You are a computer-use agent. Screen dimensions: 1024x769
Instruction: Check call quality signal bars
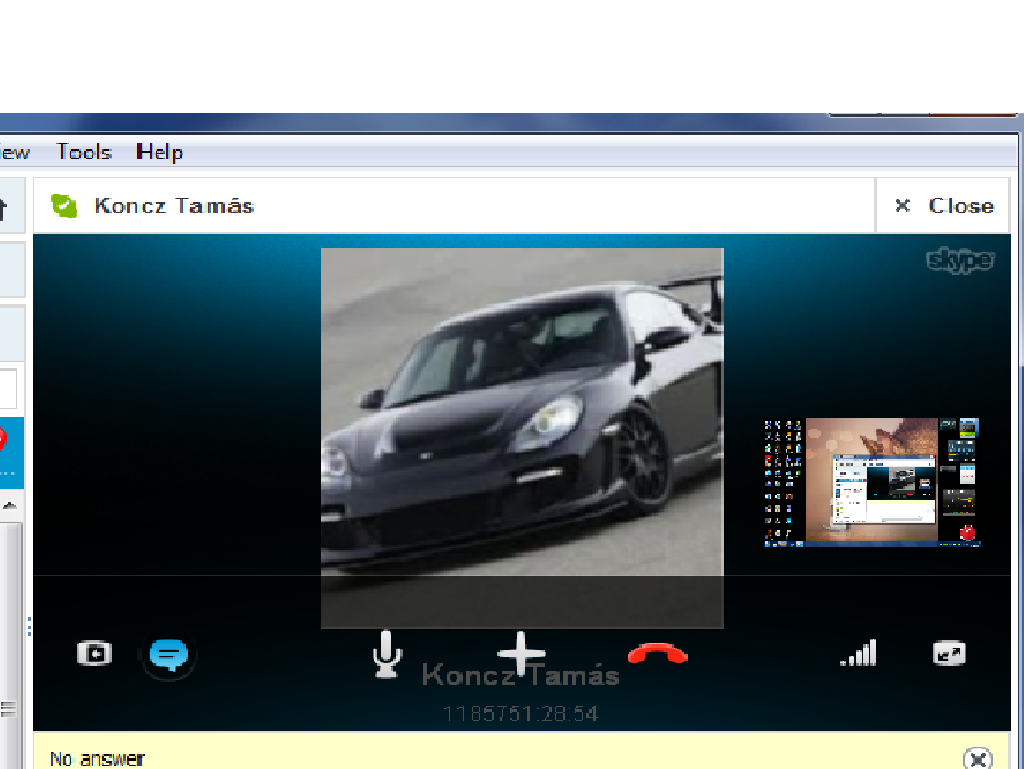pyautogui.click(x=858, y=654)
